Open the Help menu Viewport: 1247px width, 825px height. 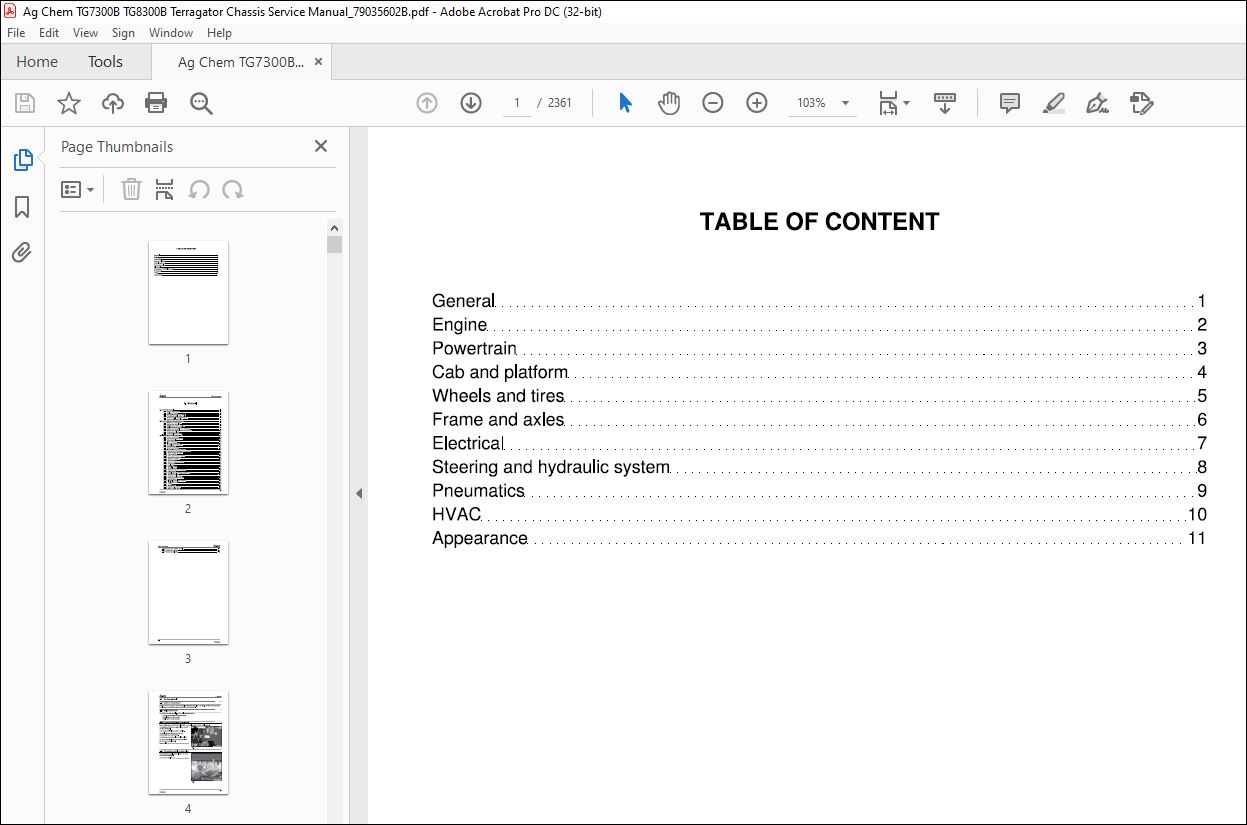[x=219, y=33]
